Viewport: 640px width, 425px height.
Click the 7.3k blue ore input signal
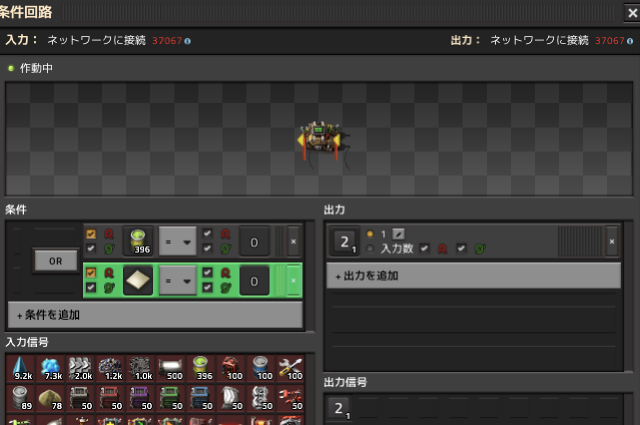(x=53, y=368)
